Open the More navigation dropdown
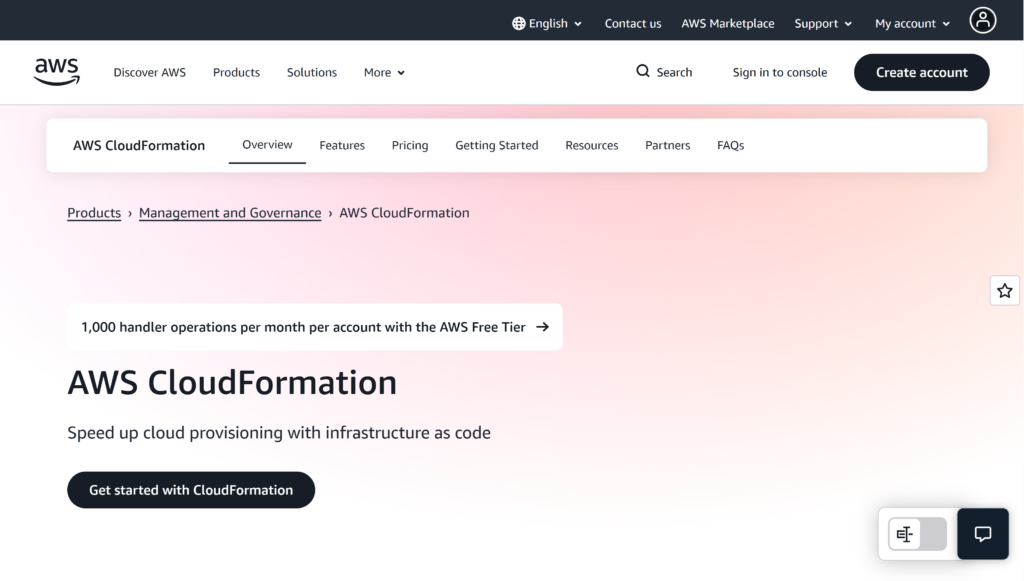The image size is (1024, 581). 383,72
